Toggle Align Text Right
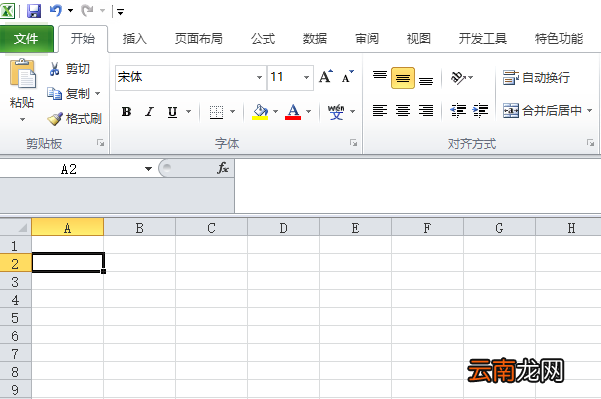This screenshot has width=601, height=399. tap(426, 111)
